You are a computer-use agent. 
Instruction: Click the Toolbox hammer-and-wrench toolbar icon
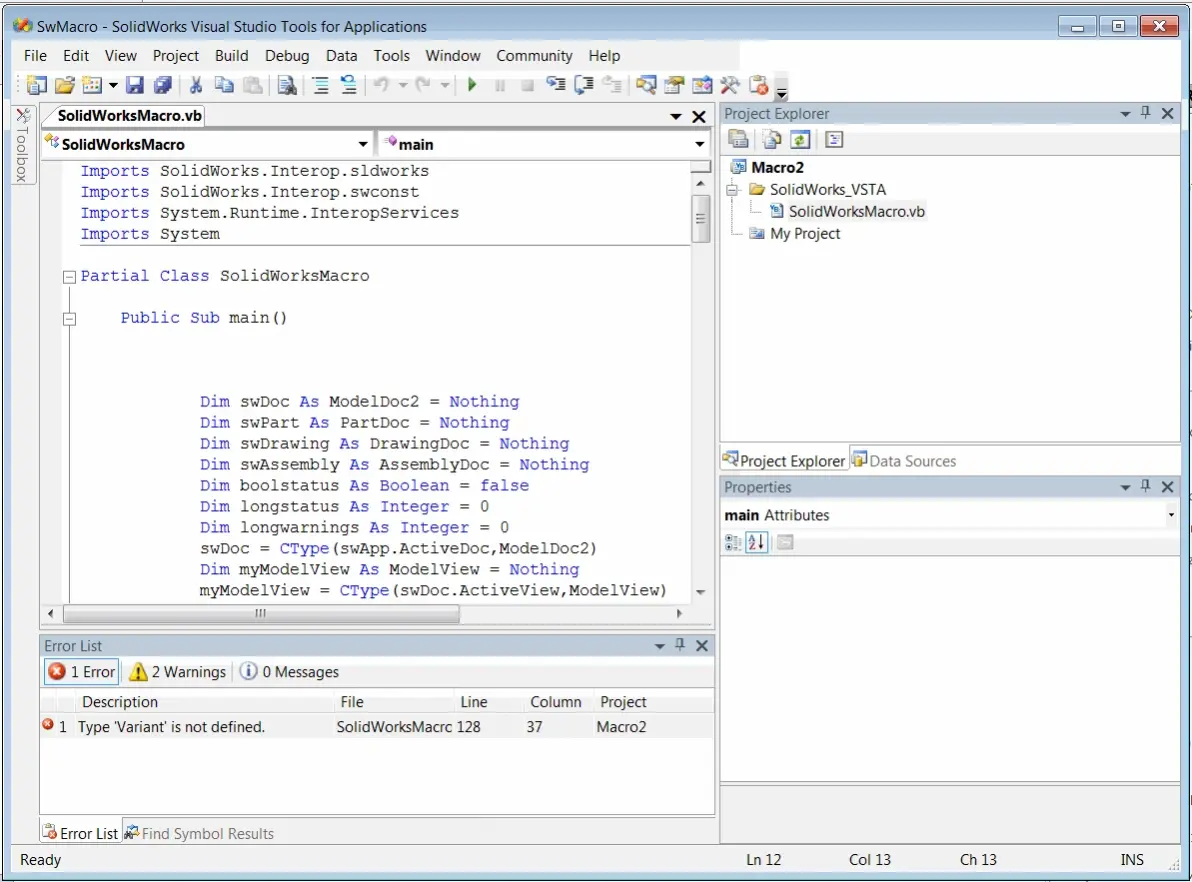[x=730, y=85]
